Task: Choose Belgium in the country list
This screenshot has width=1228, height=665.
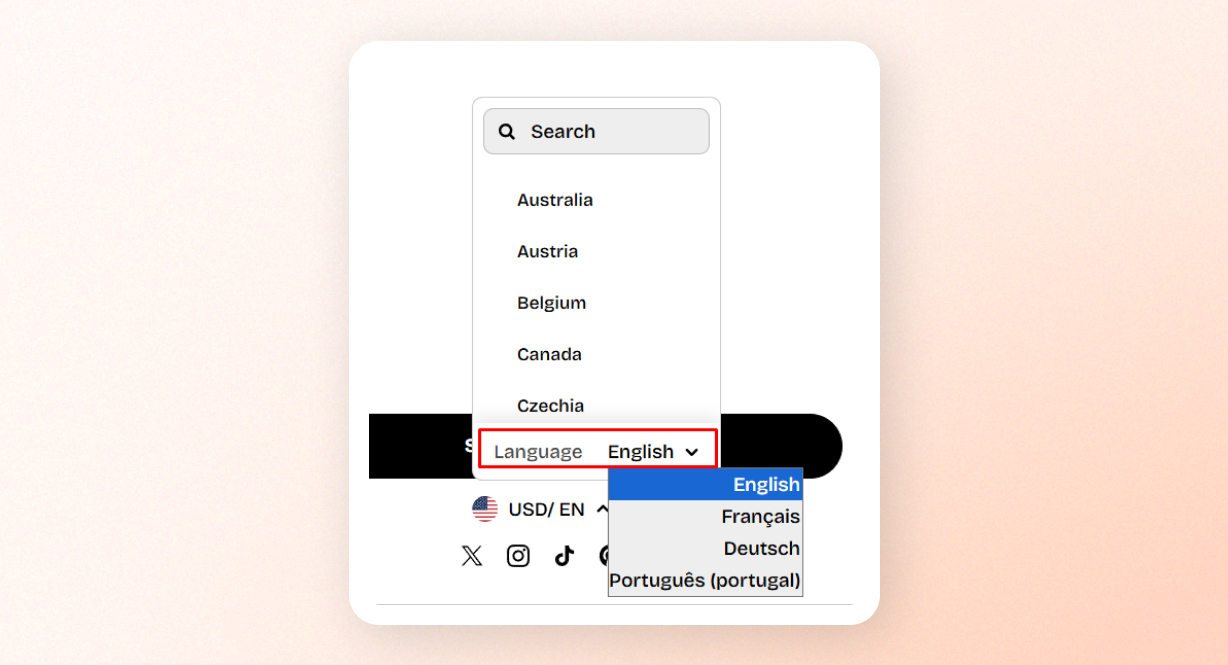Action: 551,303
